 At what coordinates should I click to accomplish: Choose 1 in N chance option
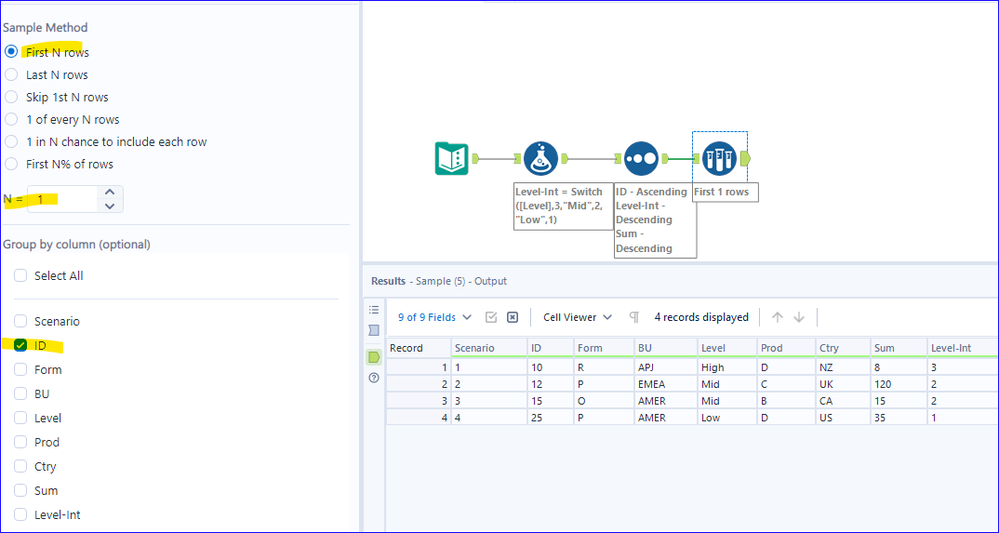point(11,141)
